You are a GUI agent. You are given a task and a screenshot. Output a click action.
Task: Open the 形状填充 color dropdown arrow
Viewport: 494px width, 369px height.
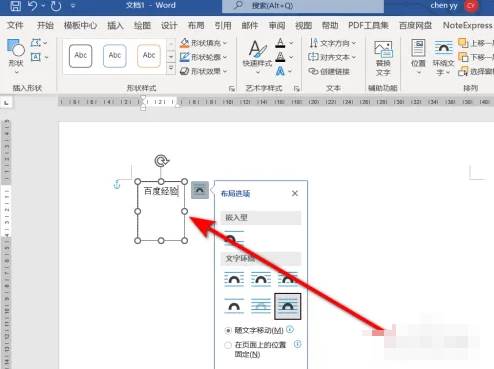tap(225, 43)
